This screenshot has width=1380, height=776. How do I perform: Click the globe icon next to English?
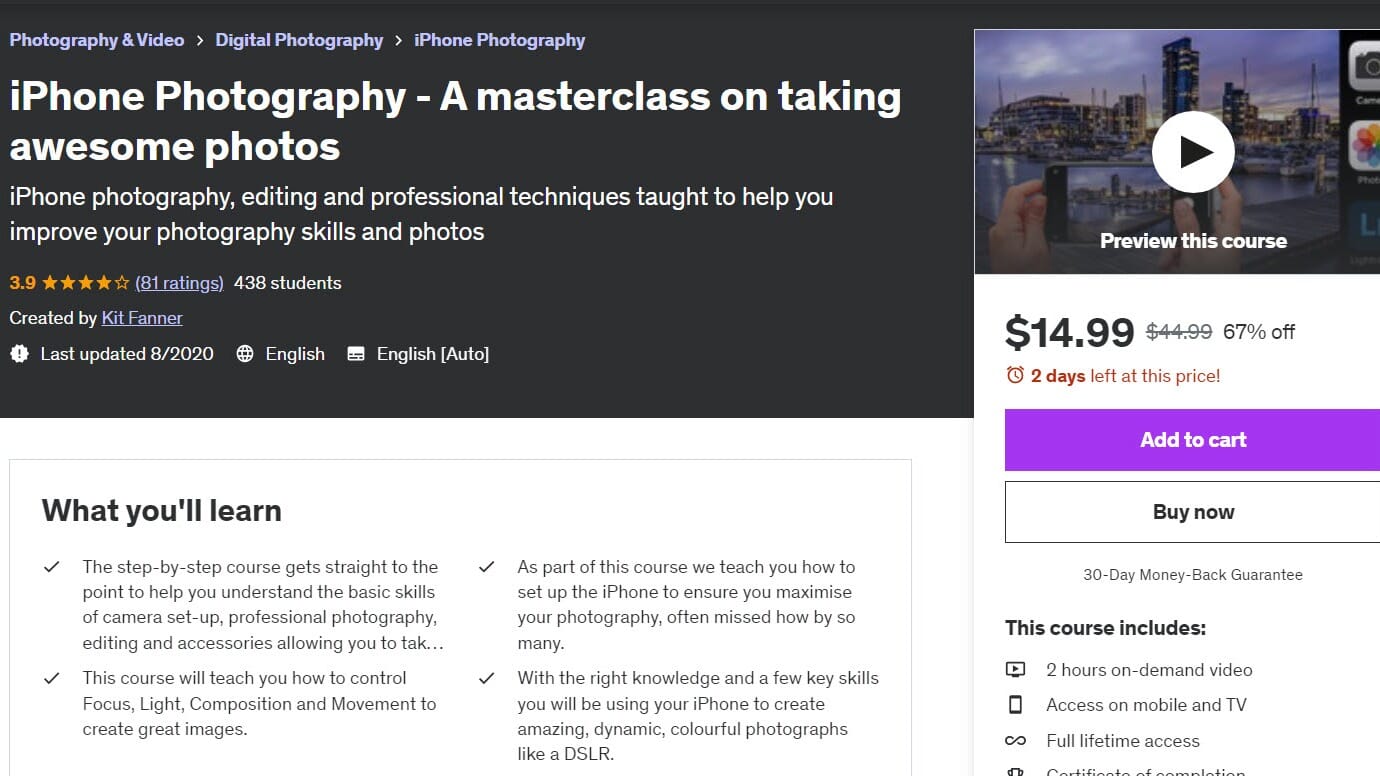point(246,354)
